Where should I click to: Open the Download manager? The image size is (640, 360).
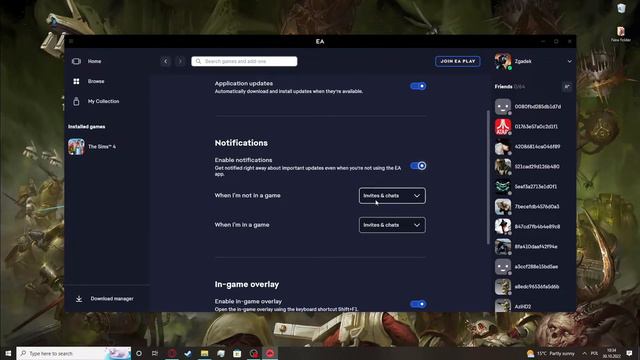(112, 299)
